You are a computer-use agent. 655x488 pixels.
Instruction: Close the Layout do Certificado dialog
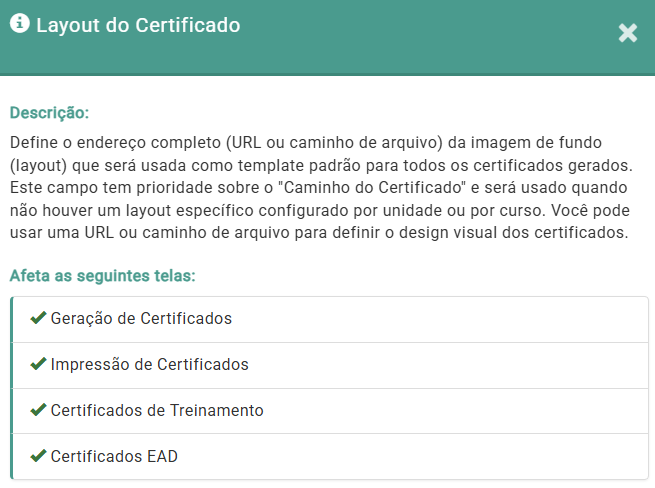627,33
